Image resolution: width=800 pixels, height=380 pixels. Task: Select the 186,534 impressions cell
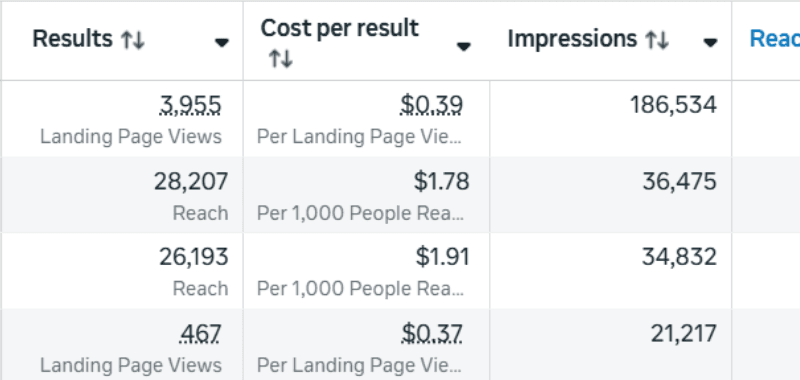[x=611, y=118]
